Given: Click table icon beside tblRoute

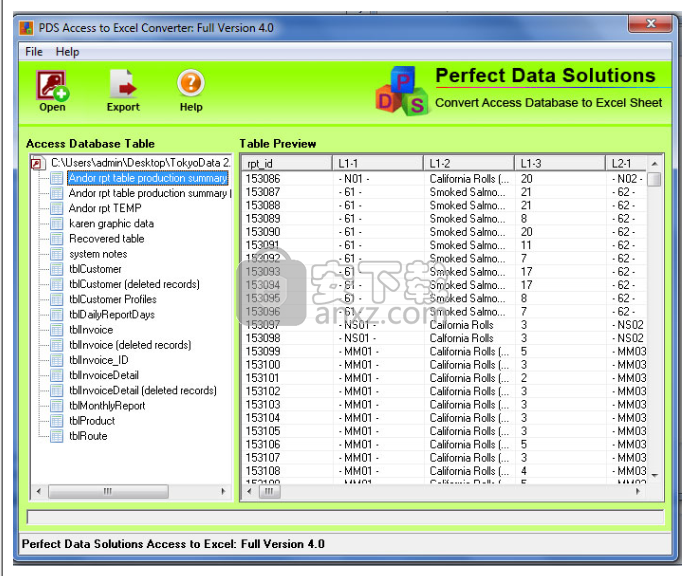Looking at the screenshot, I should tap(57, 436).
